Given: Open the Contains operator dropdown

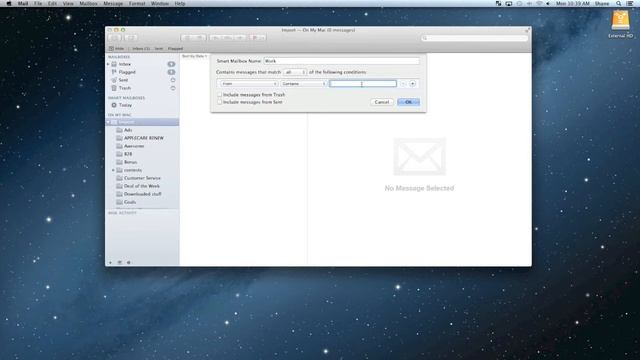Looking at the screenshot, I should point(304,84).
